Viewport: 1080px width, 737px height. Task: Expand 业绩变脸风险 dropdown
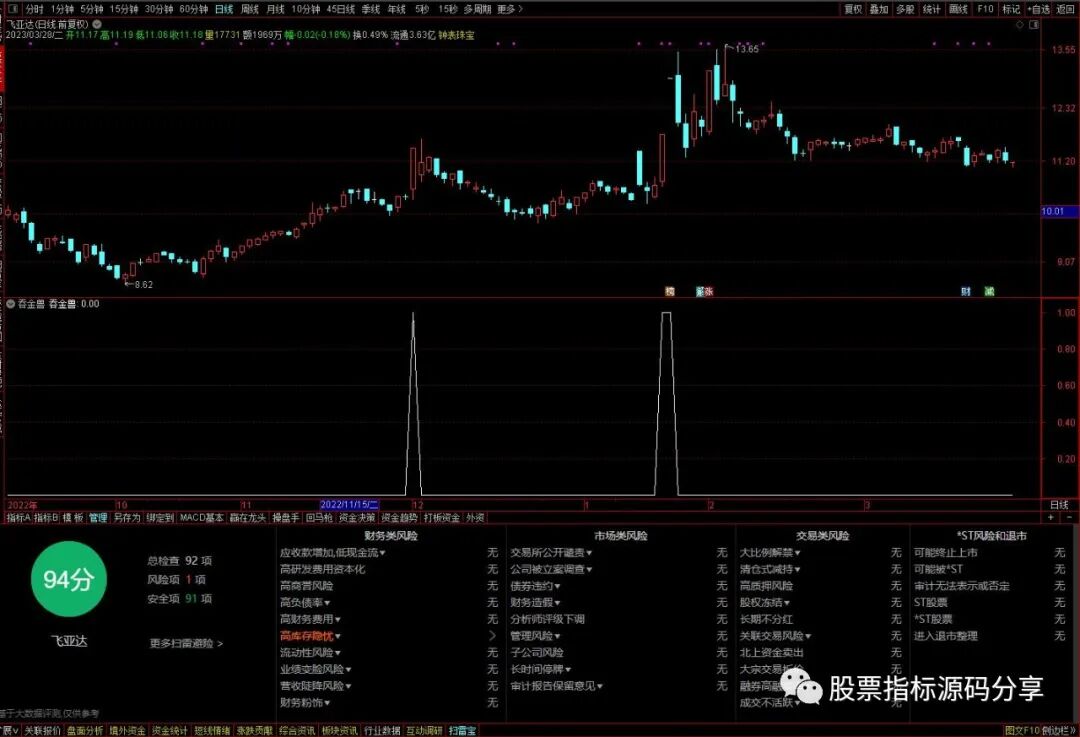coord(349,669)
